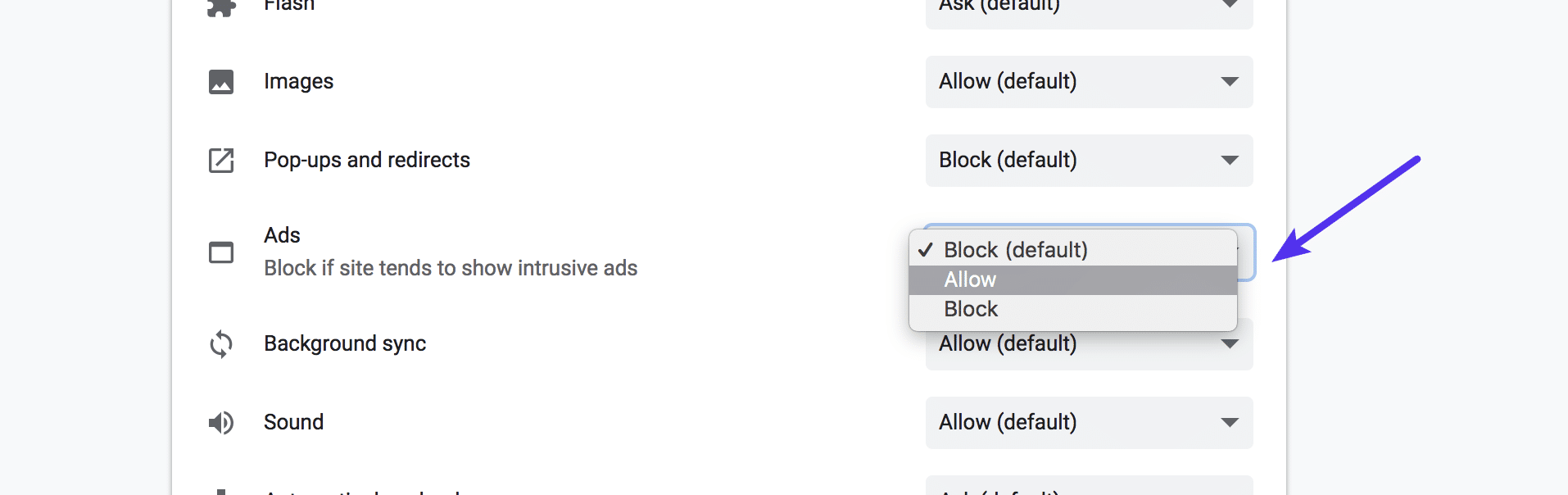Click the Images setting label

[x=298, y=81]
